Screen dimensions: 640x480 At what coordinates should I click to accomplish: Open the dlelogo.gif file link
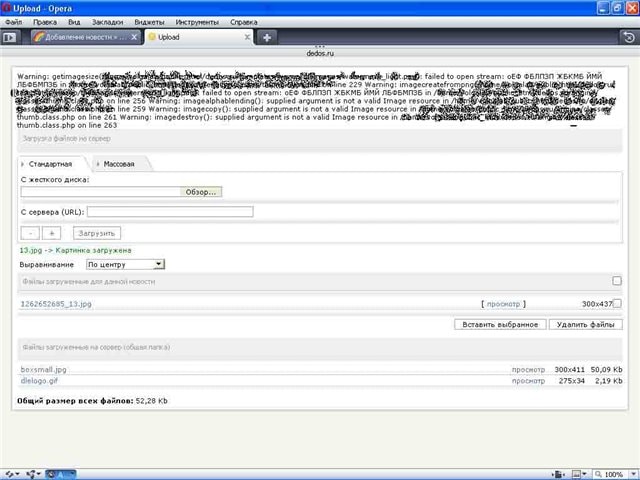point(39,381)
